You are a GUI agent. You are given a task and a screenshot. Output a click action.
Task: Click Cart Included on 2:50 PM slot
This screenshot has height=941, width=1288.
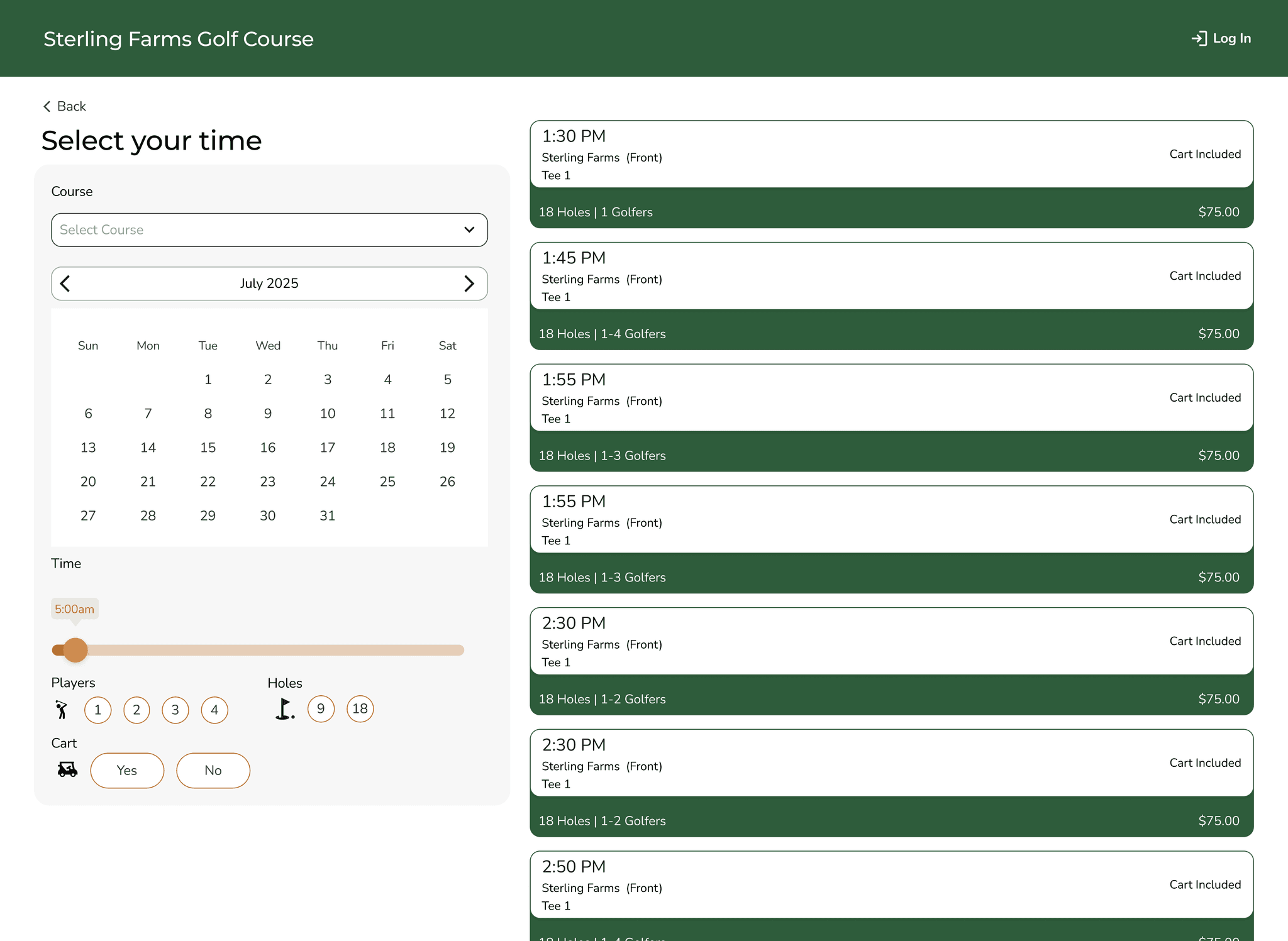coord(1205,884)
